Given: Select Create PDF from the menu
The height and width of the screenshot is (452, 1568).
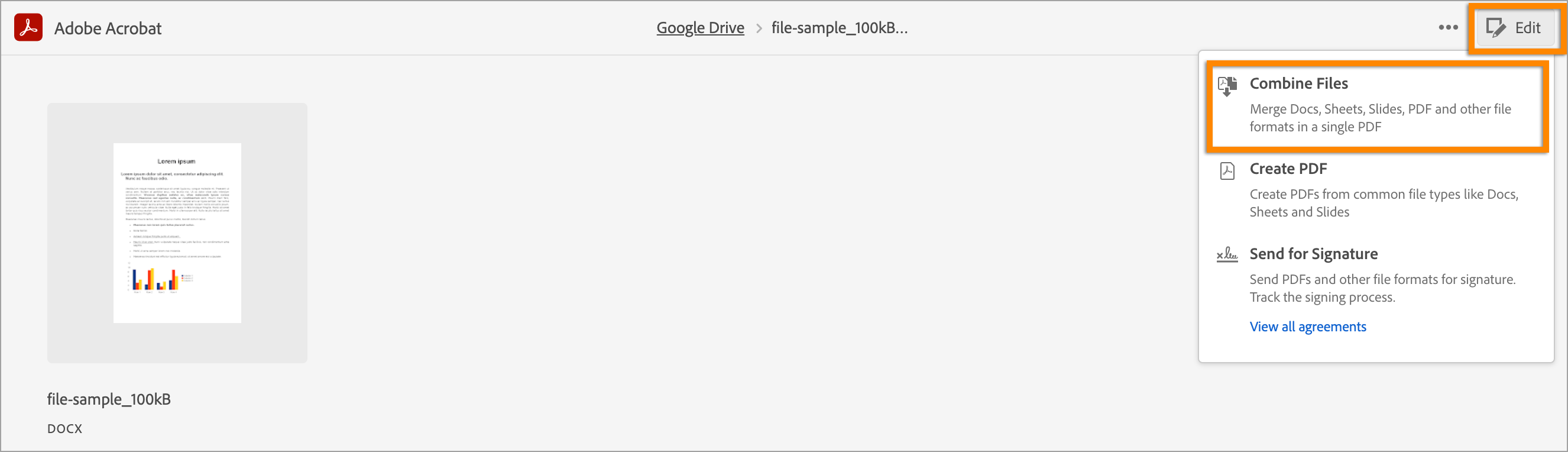Looking at the screenshot, I should click(x=1288, y=169).
